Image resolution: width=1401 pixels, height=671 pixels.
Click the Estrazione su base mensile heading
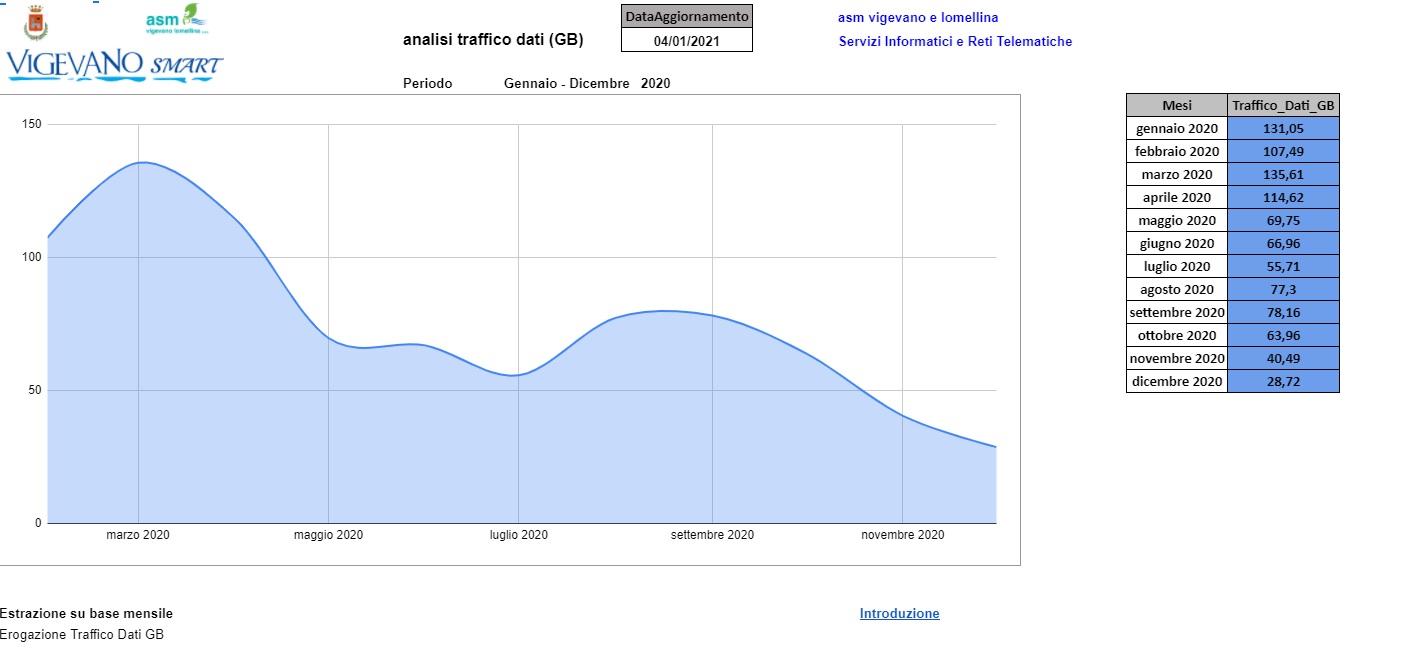87,614
